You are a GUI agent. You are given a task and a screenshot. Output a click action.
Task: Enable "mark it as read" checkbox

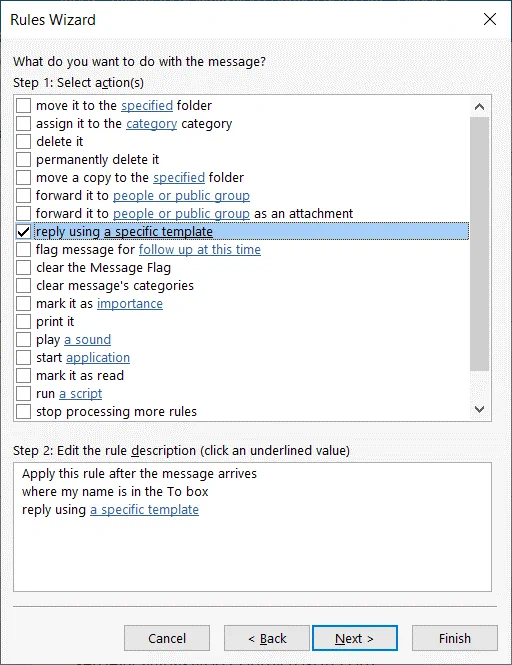23,375
